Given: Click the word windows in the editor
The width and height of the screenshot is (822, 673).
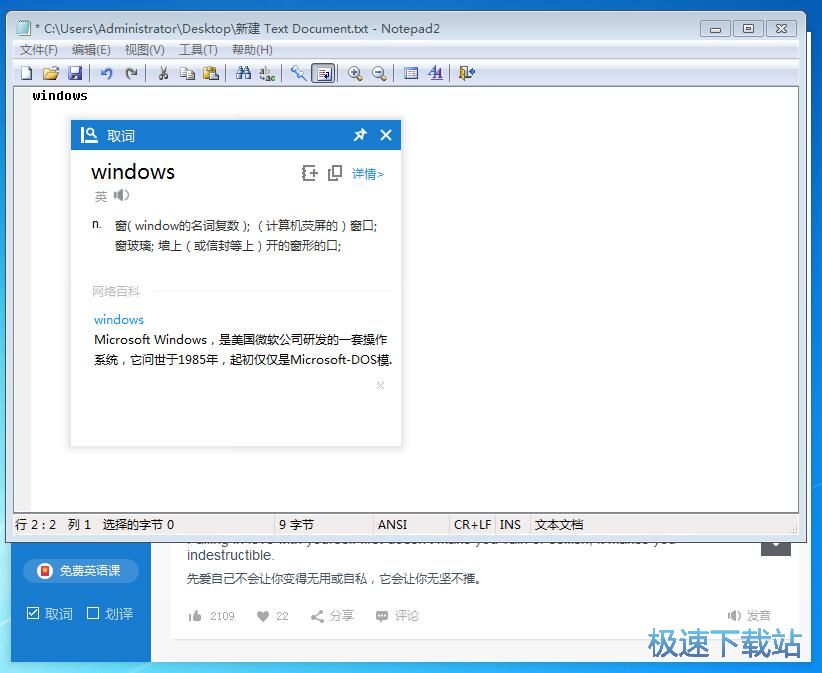Looking at the screenshot, I should [x=60, y=95].
